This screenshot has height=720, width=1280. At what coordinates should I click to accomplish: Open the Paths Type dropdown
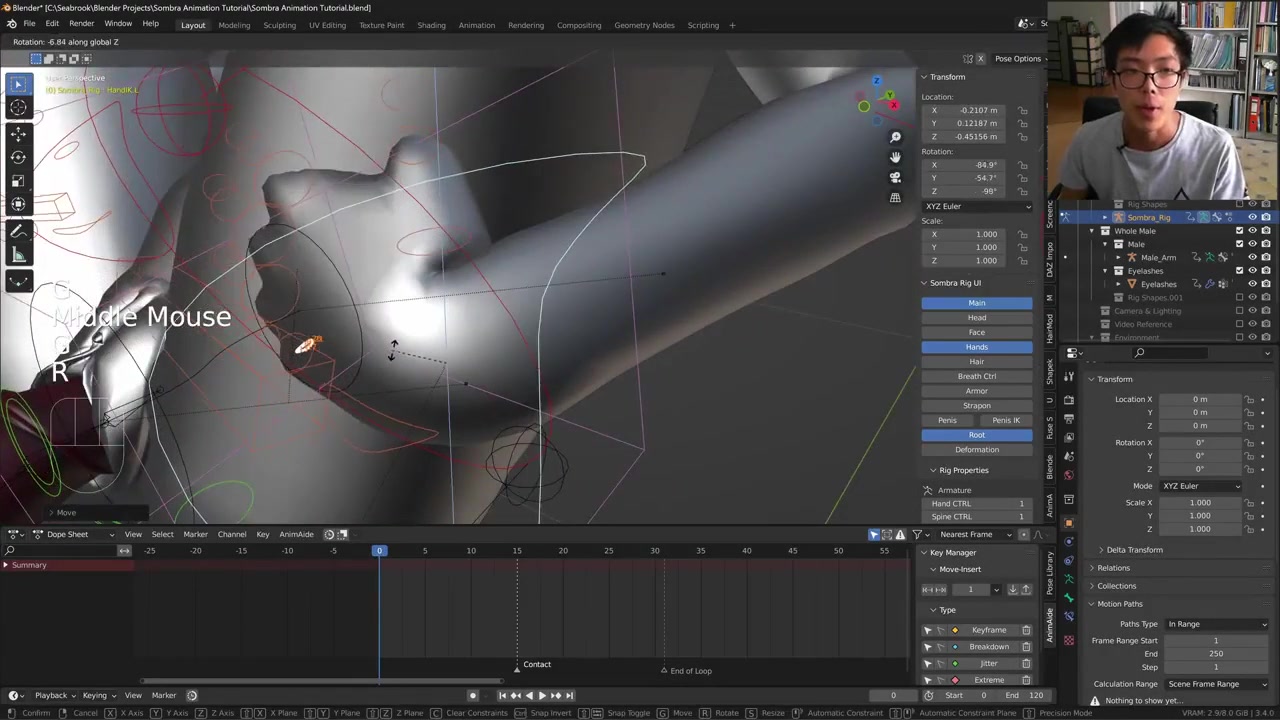pos(1216,624)
